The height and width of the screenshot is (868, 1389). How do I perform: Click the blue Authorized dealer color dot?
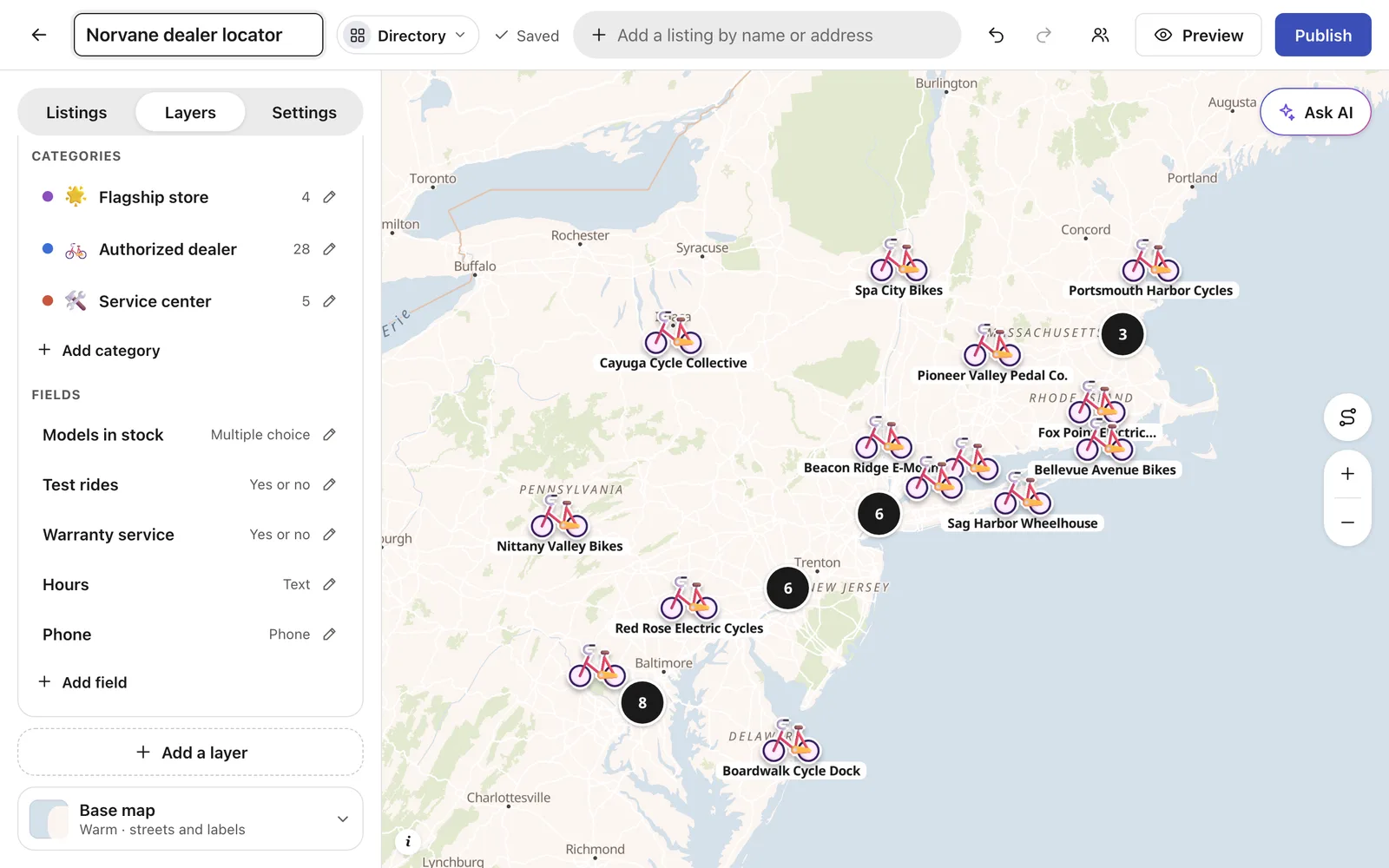click(x=48, y=249)
